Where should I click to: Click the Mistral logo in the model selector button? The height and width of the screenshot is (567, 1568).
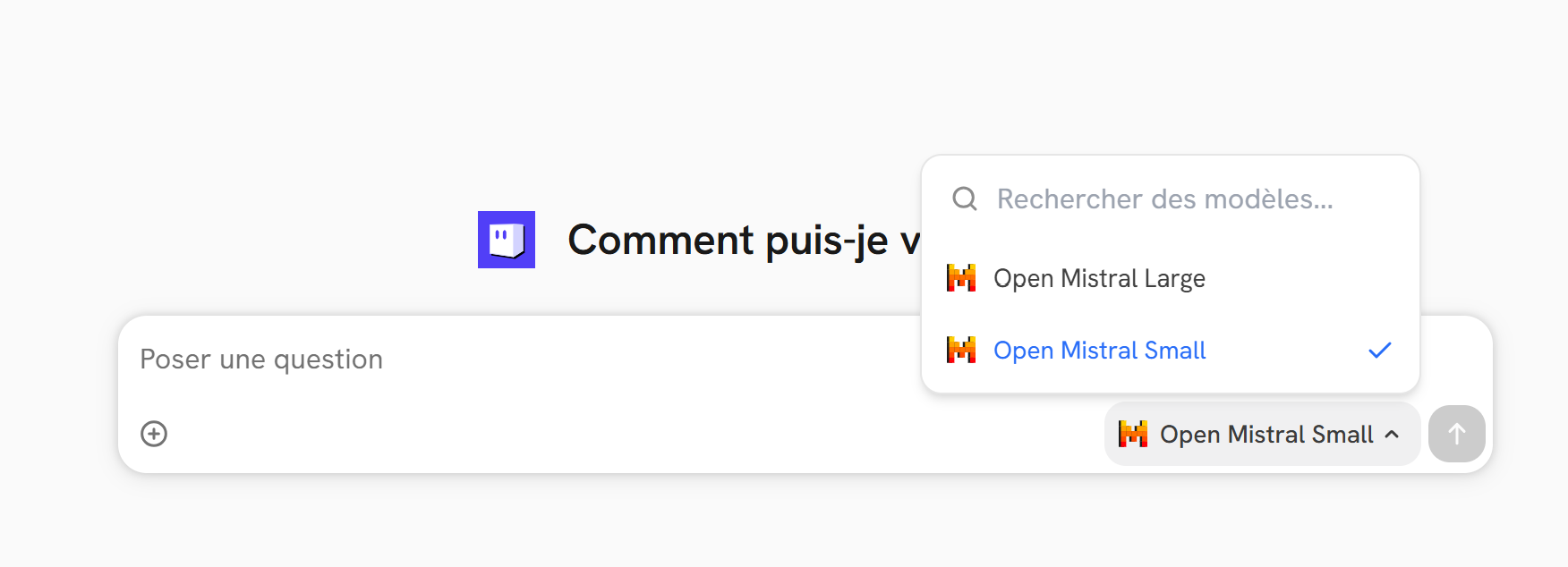[x=1133, y=434]
